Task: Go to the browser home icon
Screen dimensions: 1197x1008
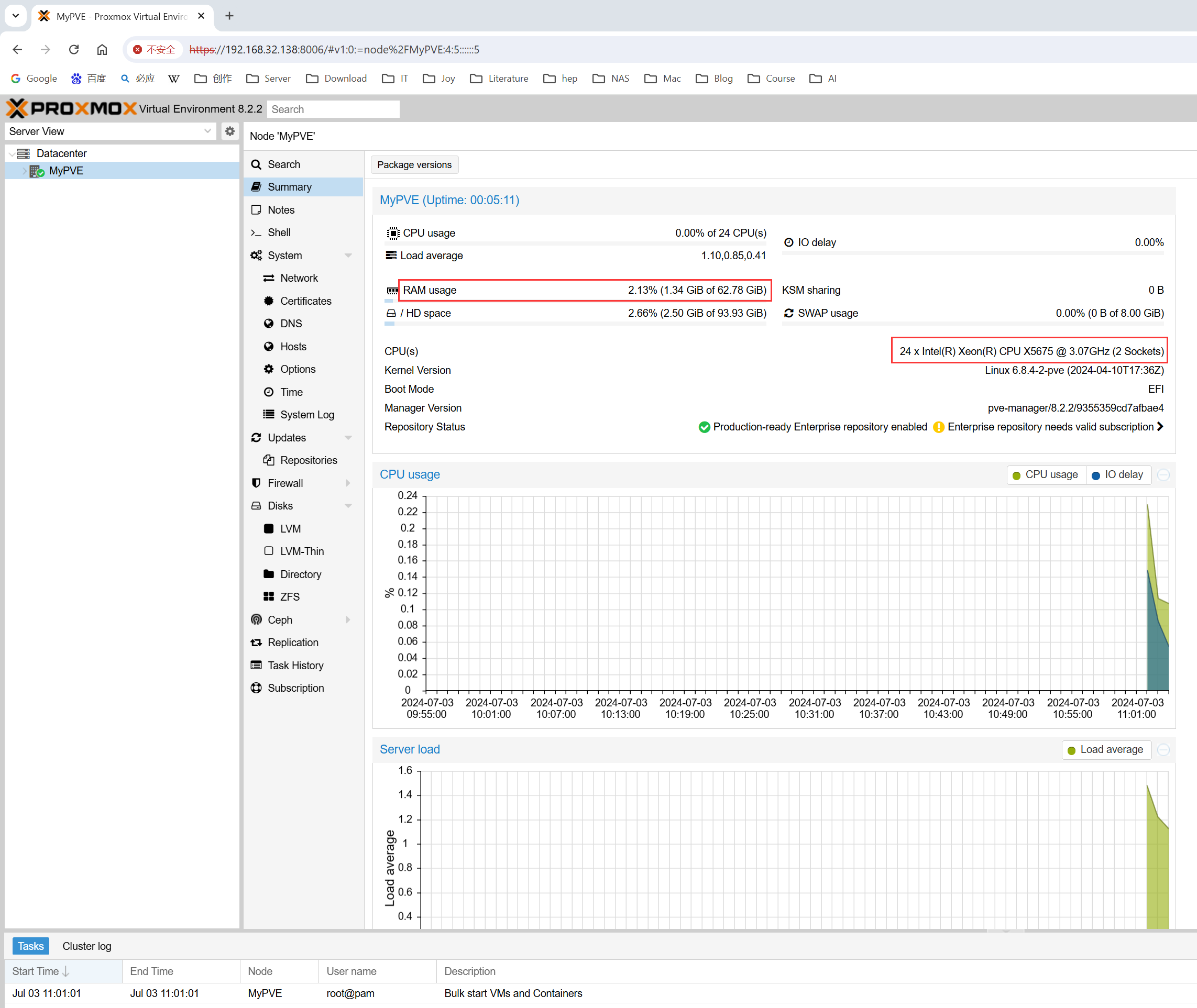Action: (102, 50)
